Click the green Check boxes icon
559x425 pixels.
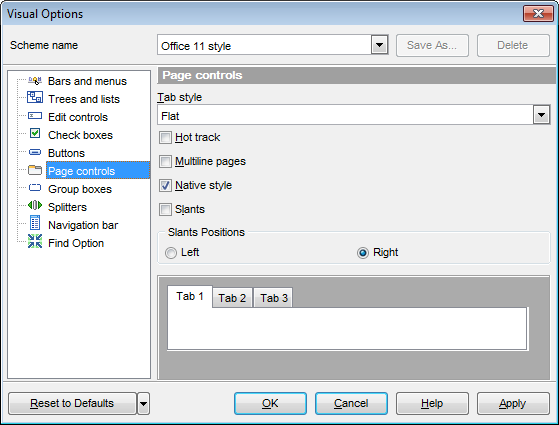(x=35, y=133)
